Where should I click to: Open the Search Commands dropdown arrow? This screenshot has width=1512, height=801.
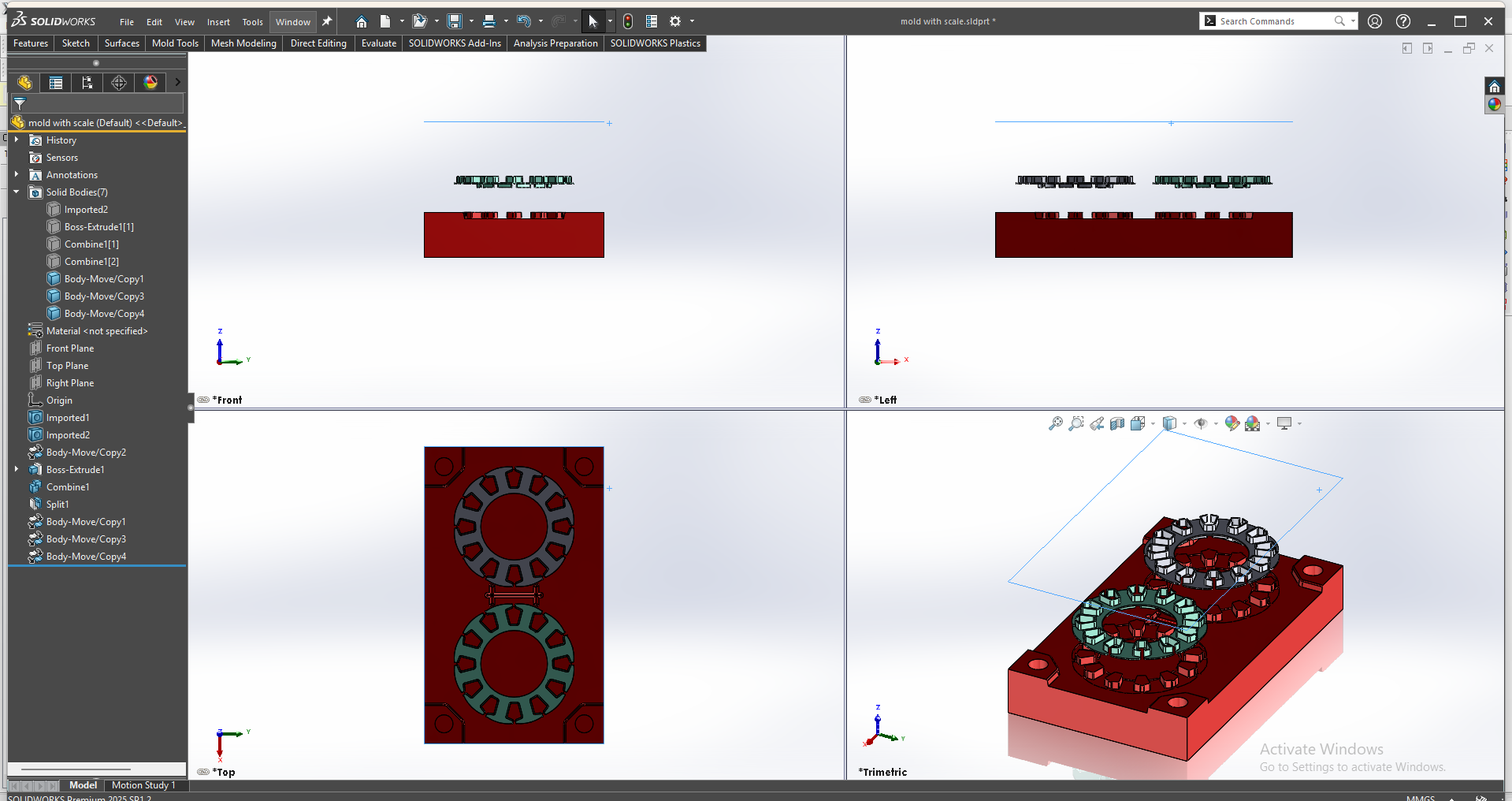(1353, 21)
